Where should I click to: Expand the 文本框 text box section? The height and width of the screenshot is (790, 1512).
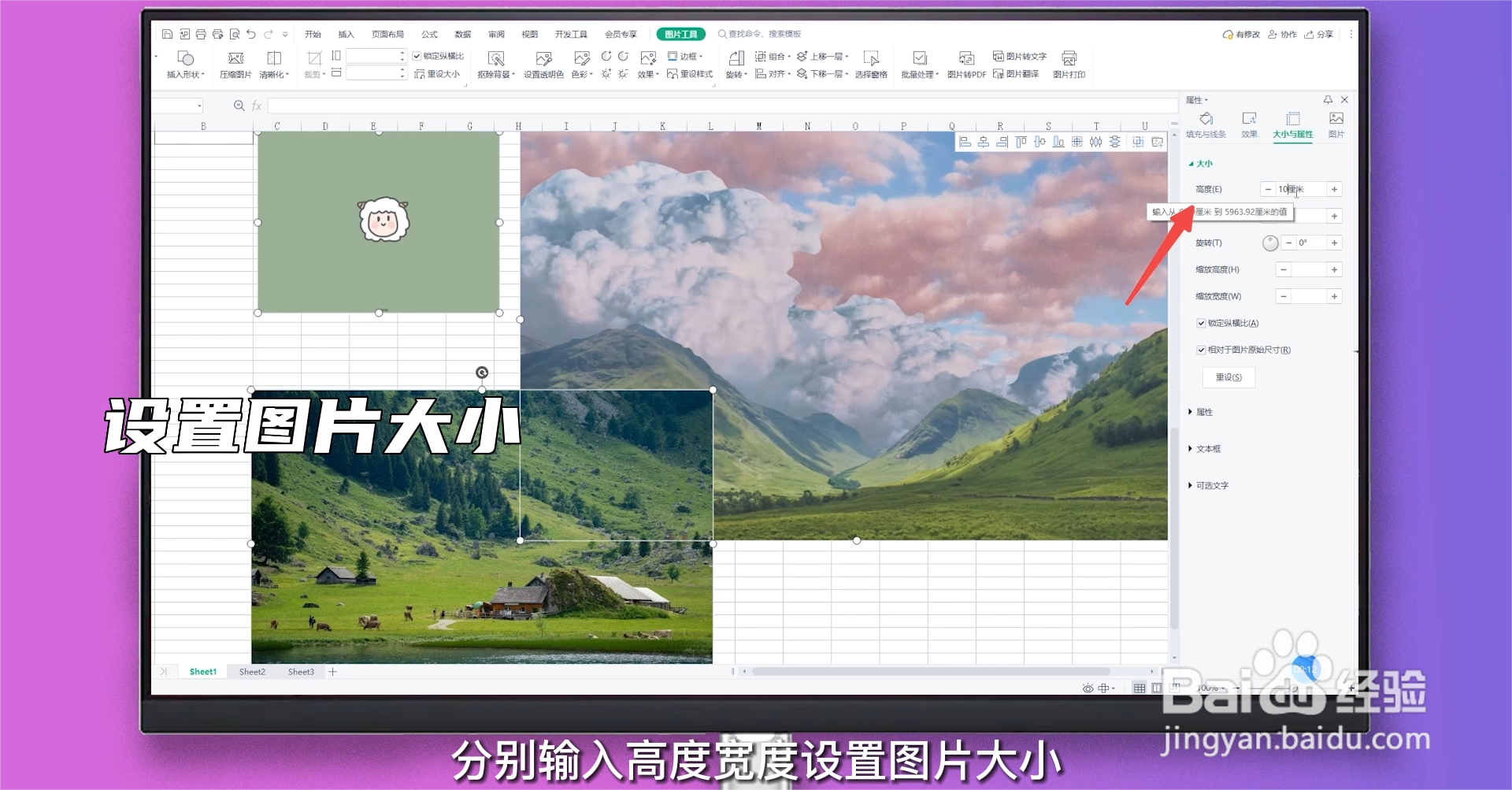click(x=1205, y=449)
